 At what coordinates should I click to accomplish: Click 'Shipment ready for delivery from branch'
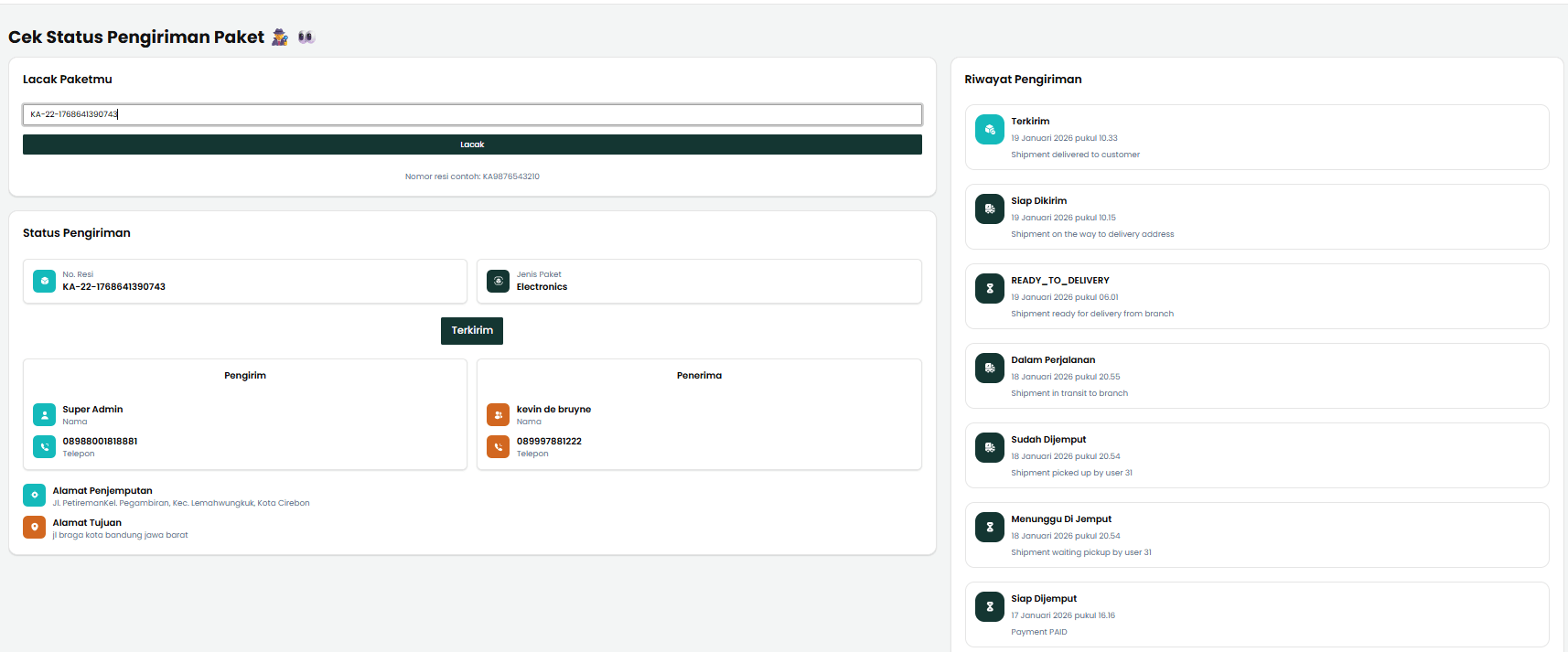coord(1092,314)
